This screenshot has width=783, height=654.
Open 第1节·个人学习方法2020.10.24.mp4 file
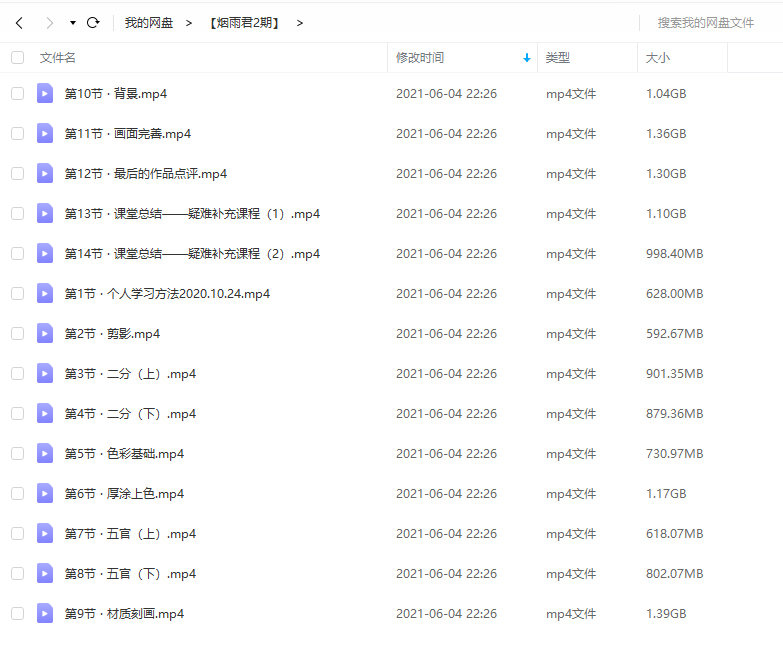167,293
